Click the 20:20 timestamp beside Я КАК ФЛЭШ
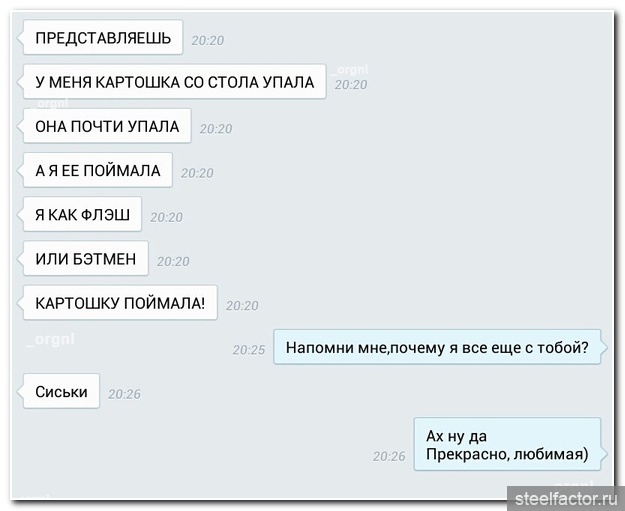 [166, 217]
